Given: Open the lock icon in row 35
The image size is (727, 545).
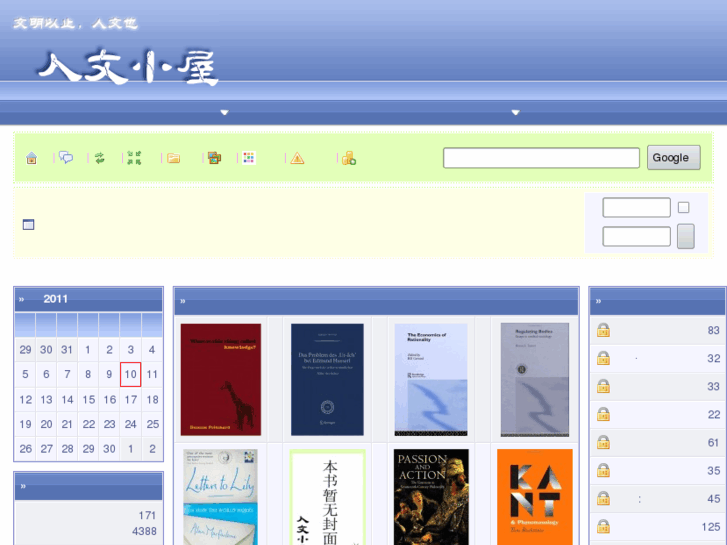Looking at the screenshot, I should coord(603,470).
